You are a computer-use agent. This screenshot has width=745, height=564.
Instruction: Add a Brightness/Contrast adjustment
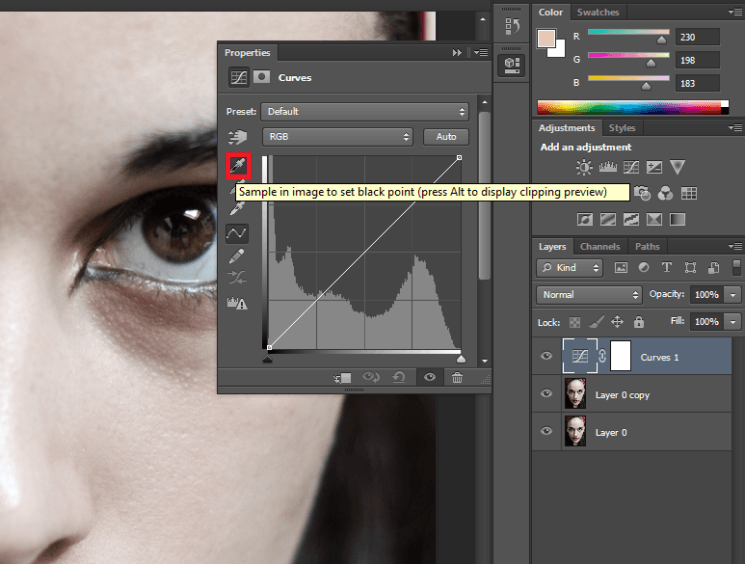coord(584,167)
